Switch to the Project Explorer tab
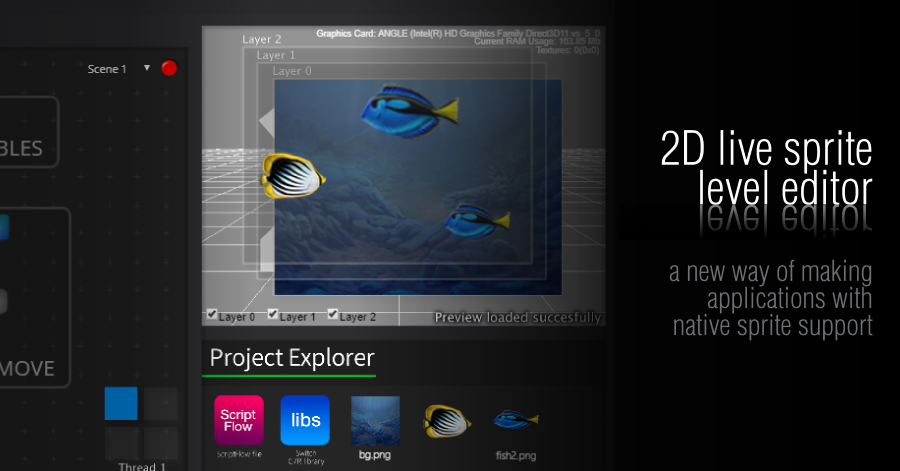 [x=292, y=358]
